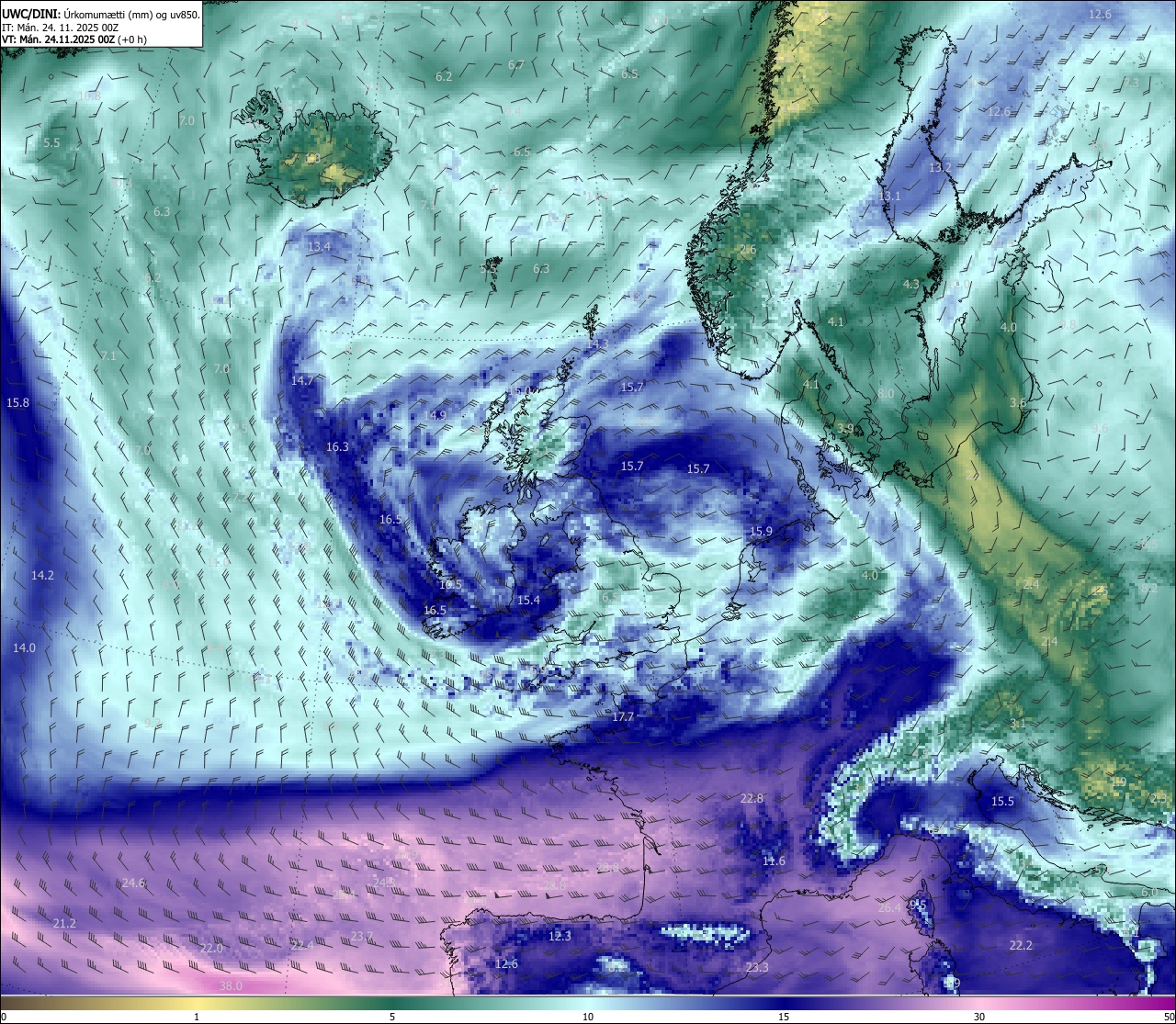The height and width of the screenshot is (1024, 1176).
Task: Click the map value '22.8'
Action: pyautogui.click(x=752, y=799)
